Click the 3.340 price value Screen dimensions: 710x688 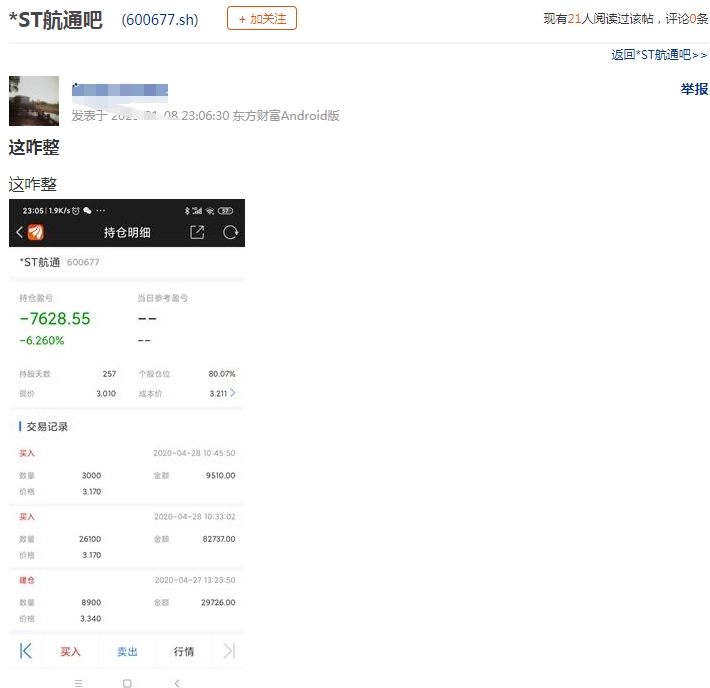(91, 619)
